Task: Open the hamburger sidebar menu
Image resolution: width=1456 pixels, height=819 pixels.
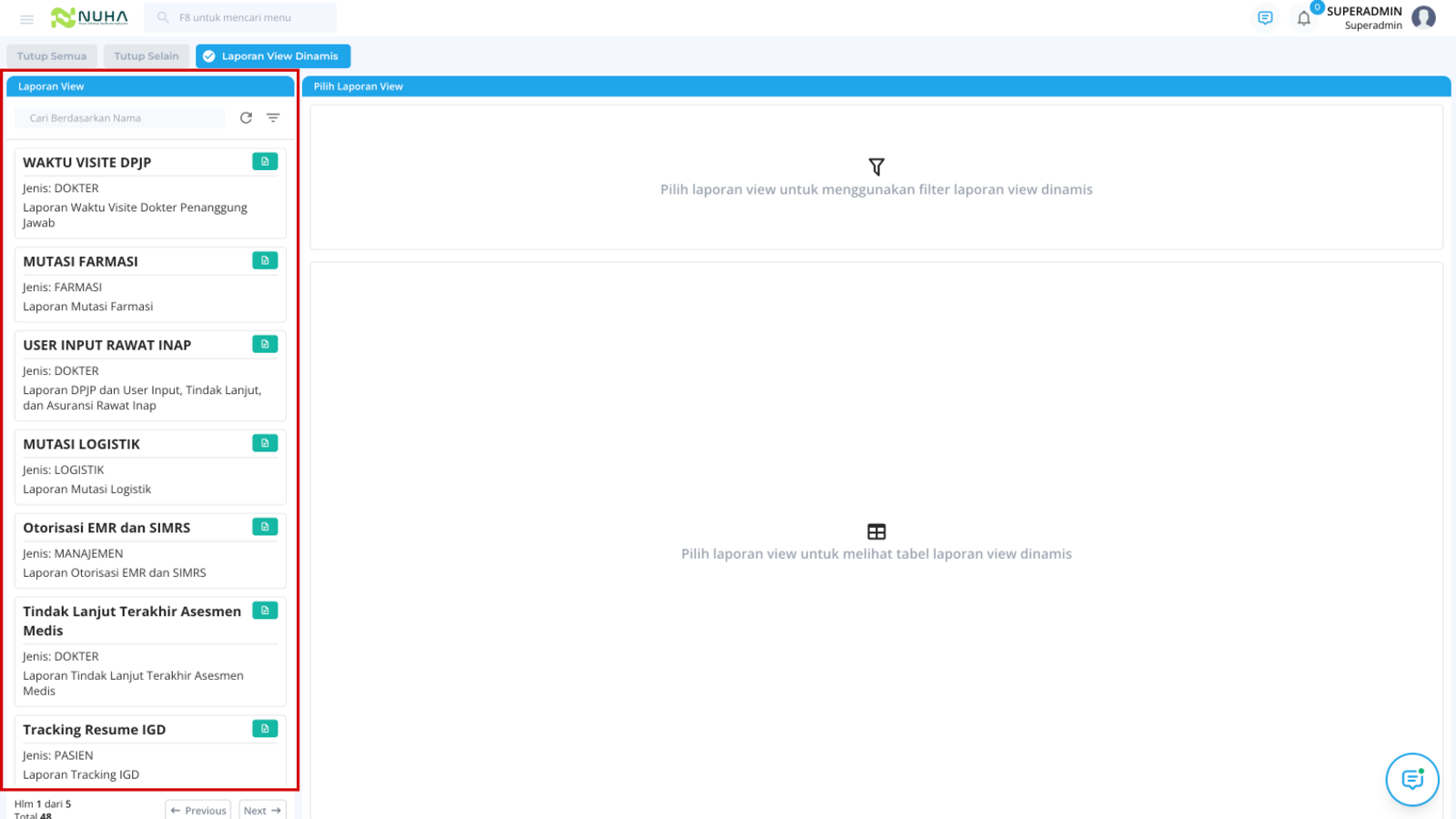Action: [26, 18]
